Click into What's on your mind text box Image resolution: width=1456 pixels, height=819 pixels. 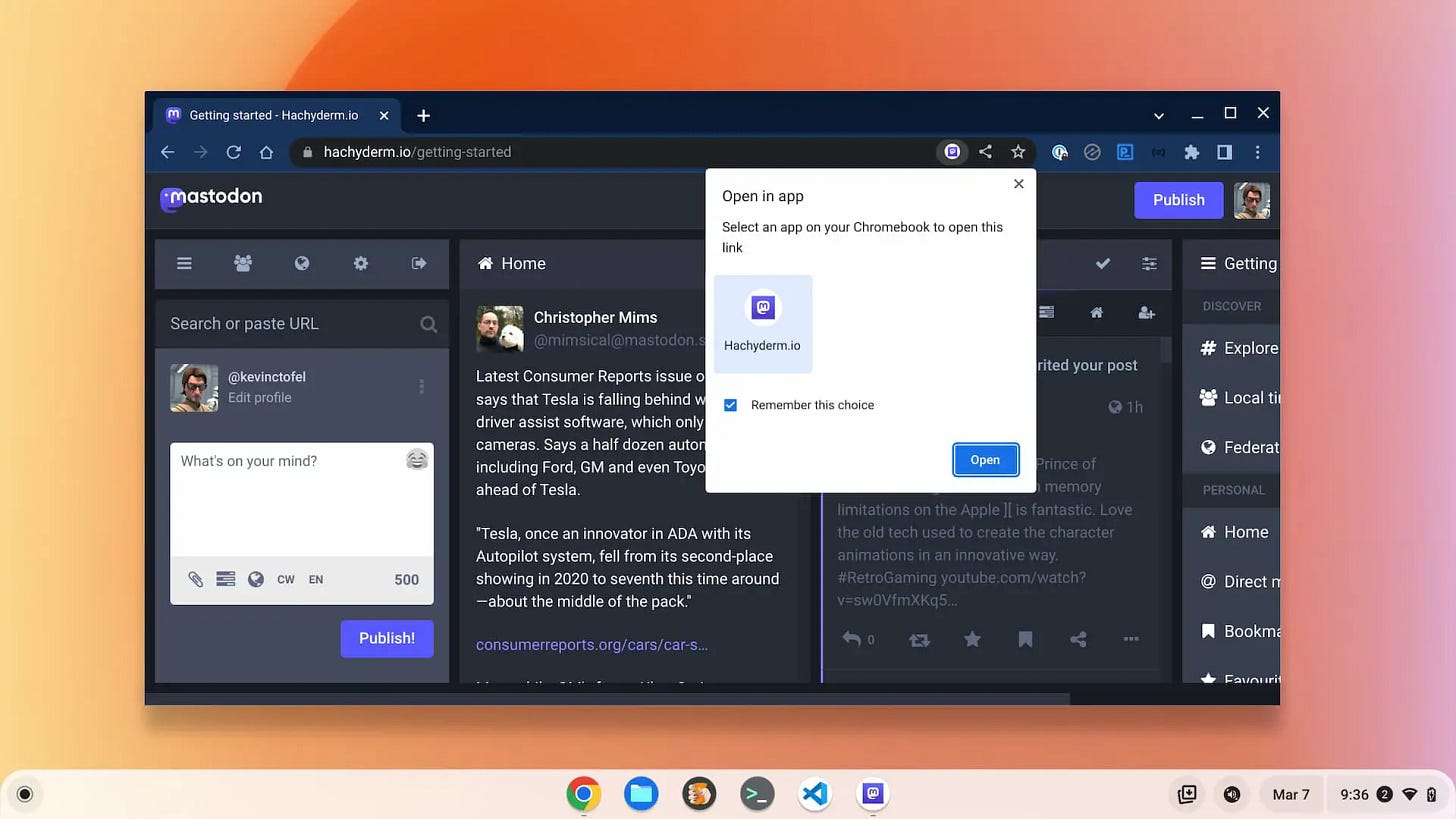pyautogui.click(x=302, y=500)
